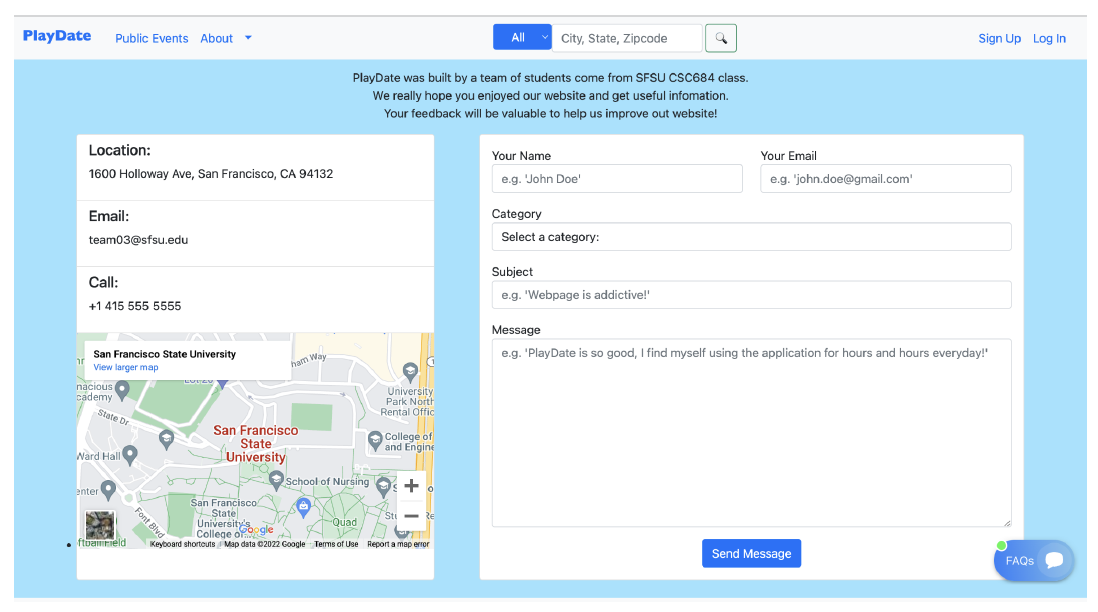The height and width of the screenshot is (612, 1098).
Task: Open the FAQs chat bubble
Action: 1034,560
